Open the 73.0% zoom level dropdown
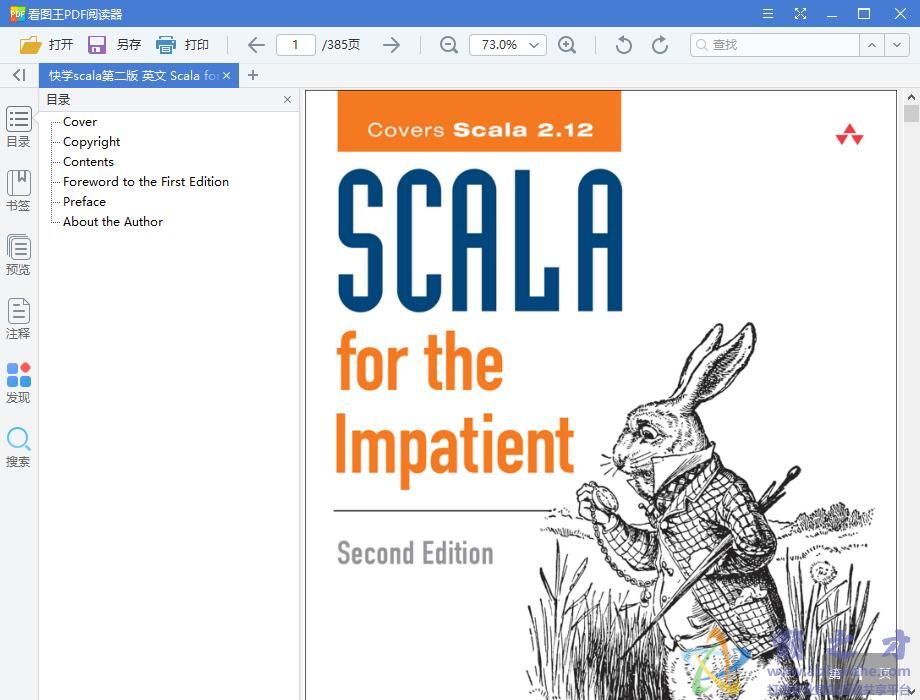The height and width of the screenshot is (700, 920). 508,45
